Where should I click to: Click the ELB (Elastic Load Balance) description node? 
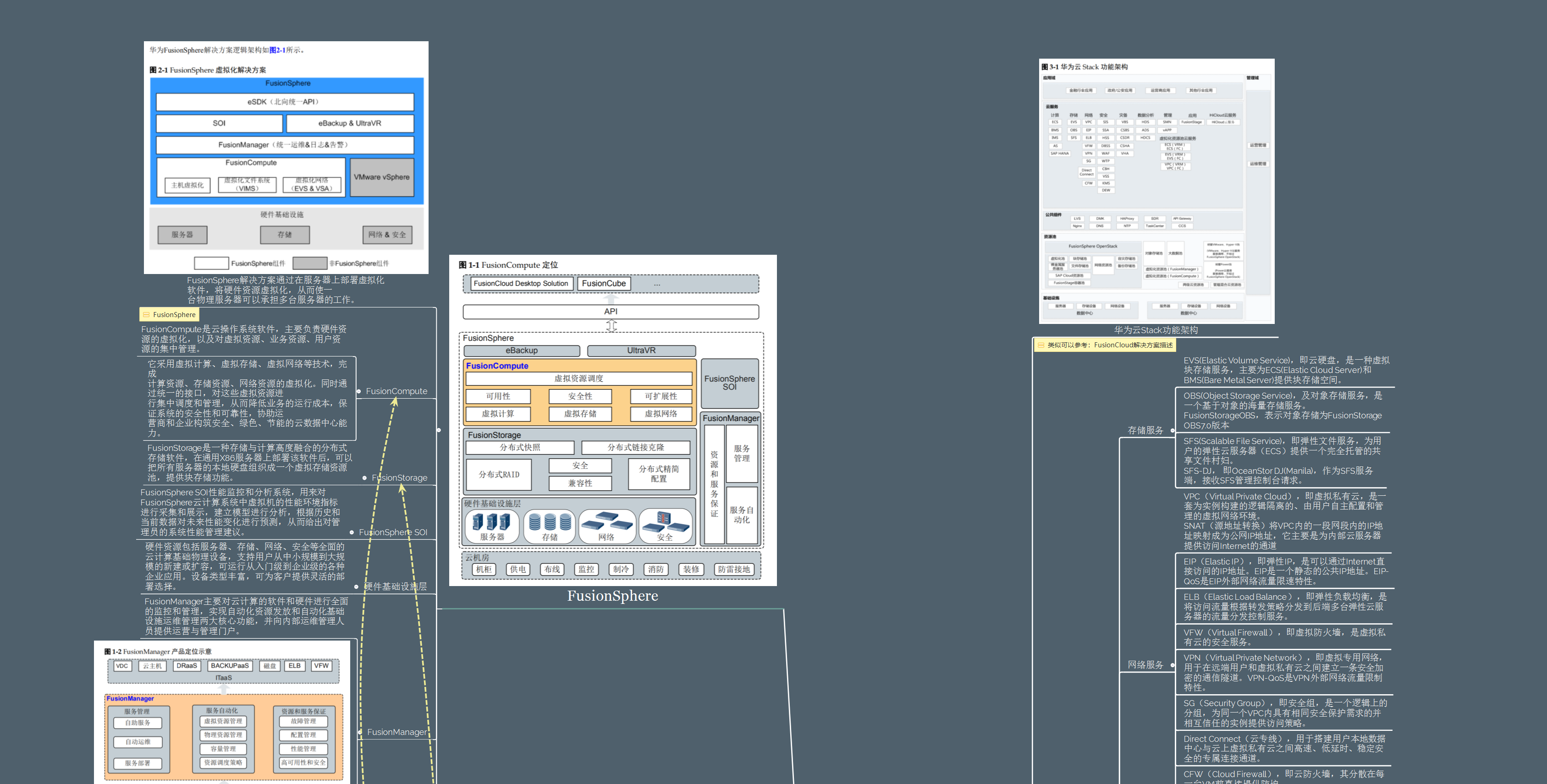[x=1285, y=607]
